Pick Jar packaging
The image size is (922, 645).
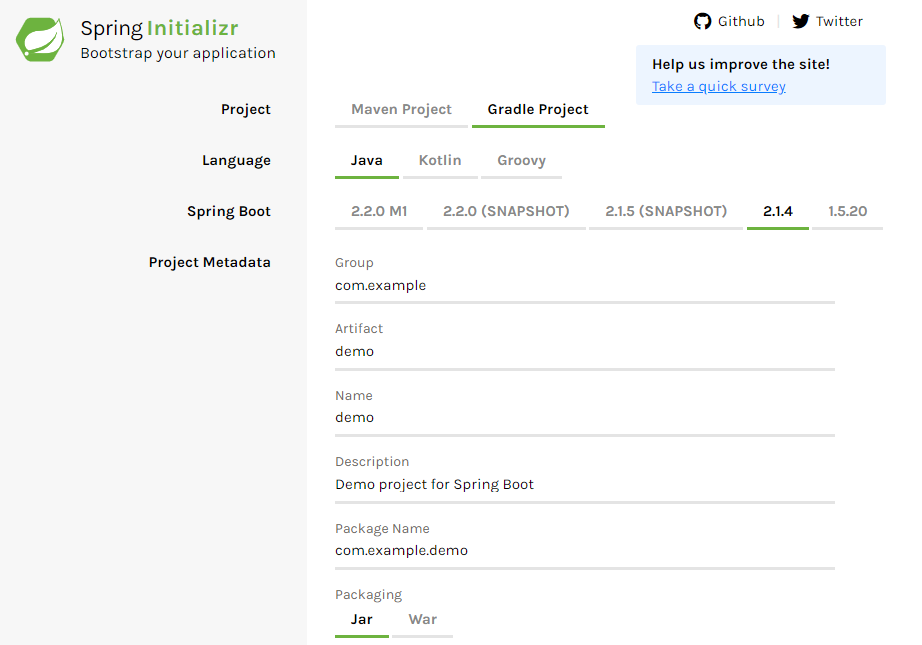[362, 620]
